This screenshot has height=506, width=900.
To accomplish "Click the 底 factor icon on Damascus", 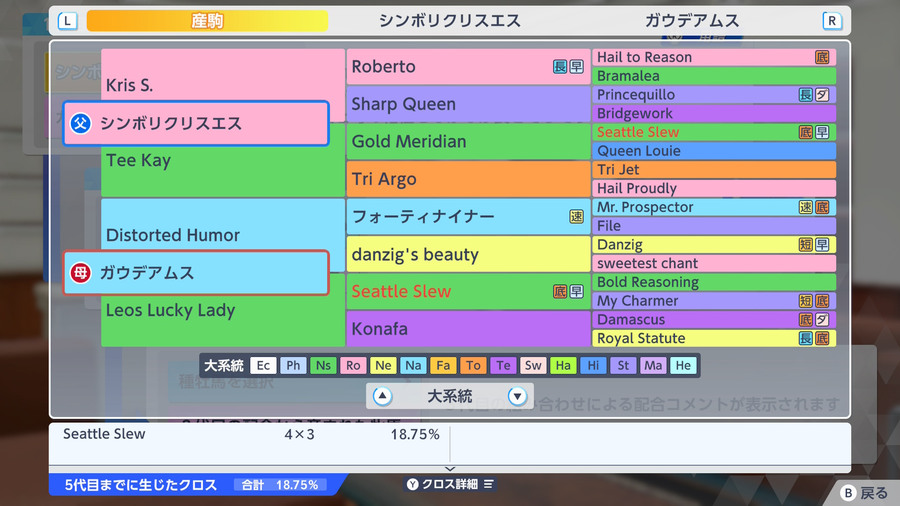I will 806,320.
